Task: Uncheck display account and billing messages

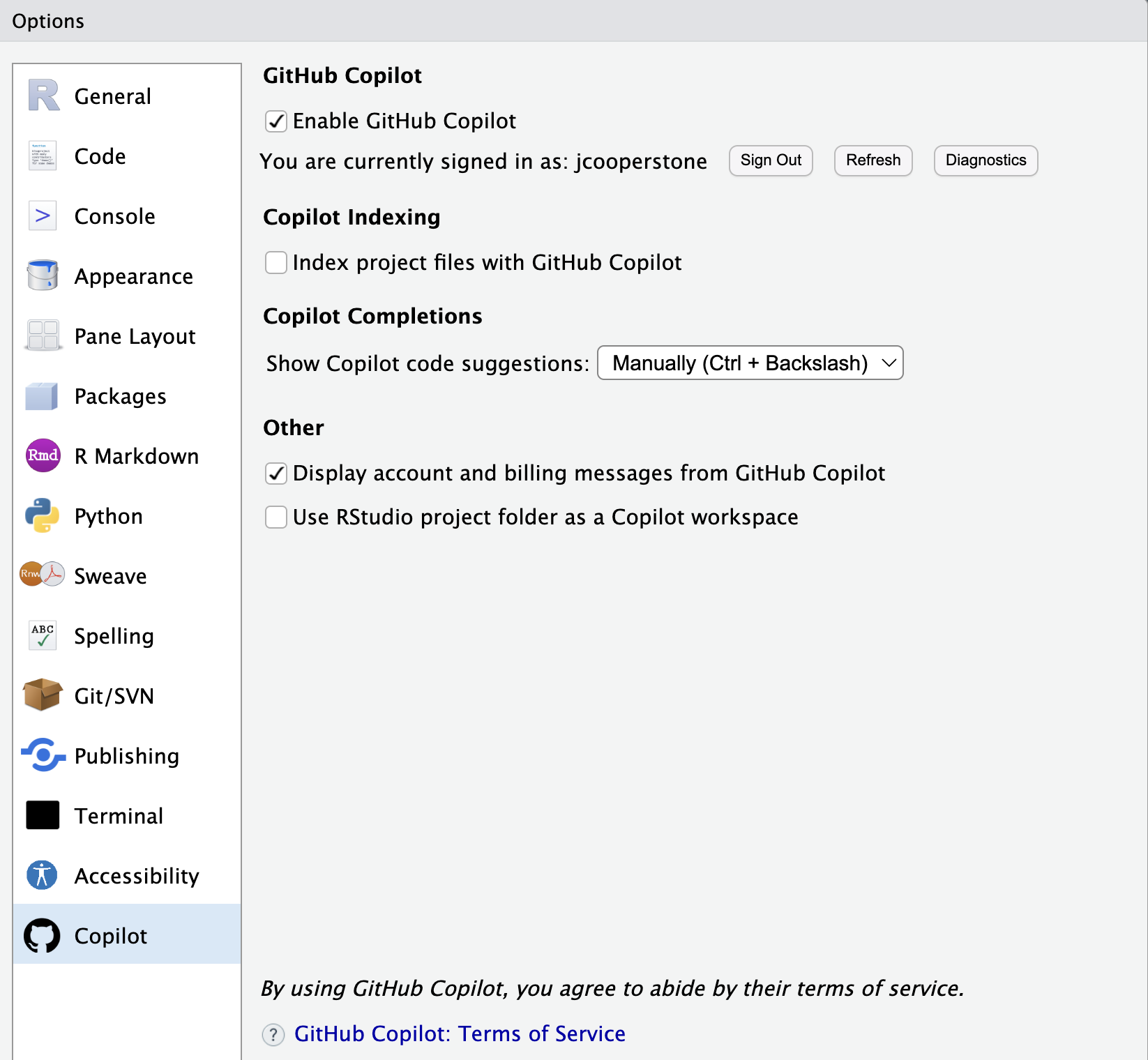Action: pyautogui.click(x=276, y=474)
